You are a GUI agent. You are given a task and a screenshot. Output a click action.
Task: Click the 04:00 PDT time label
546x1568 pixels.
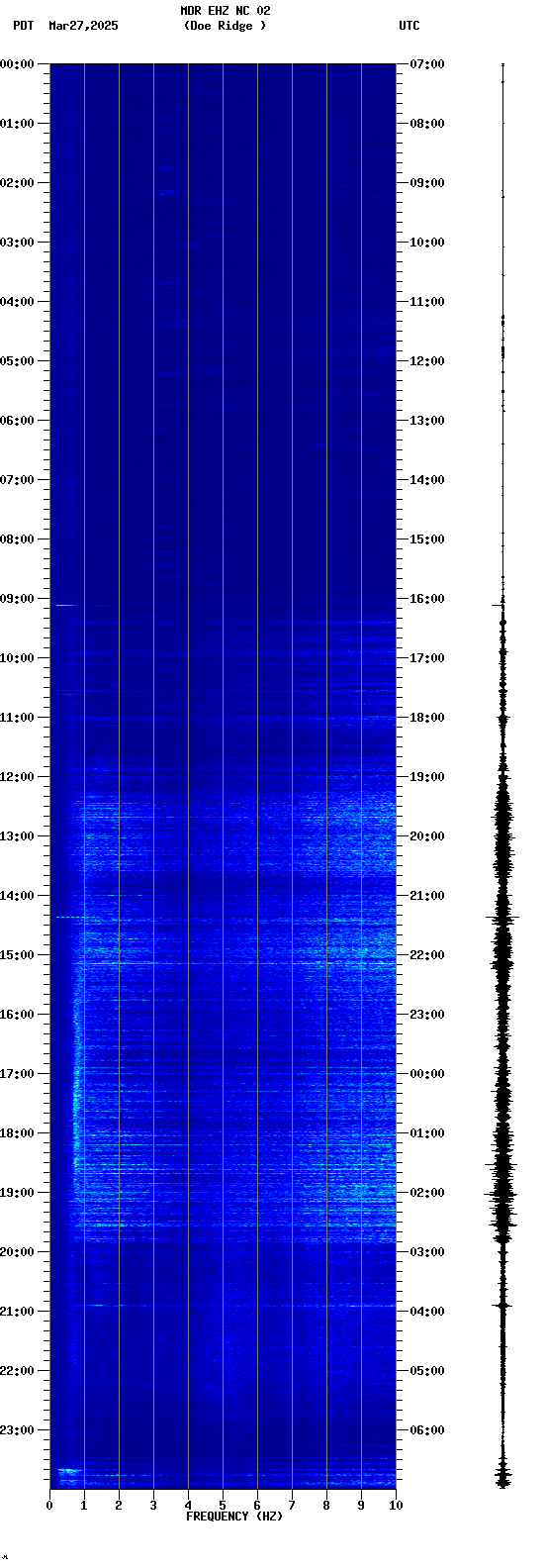click(17, 302)
